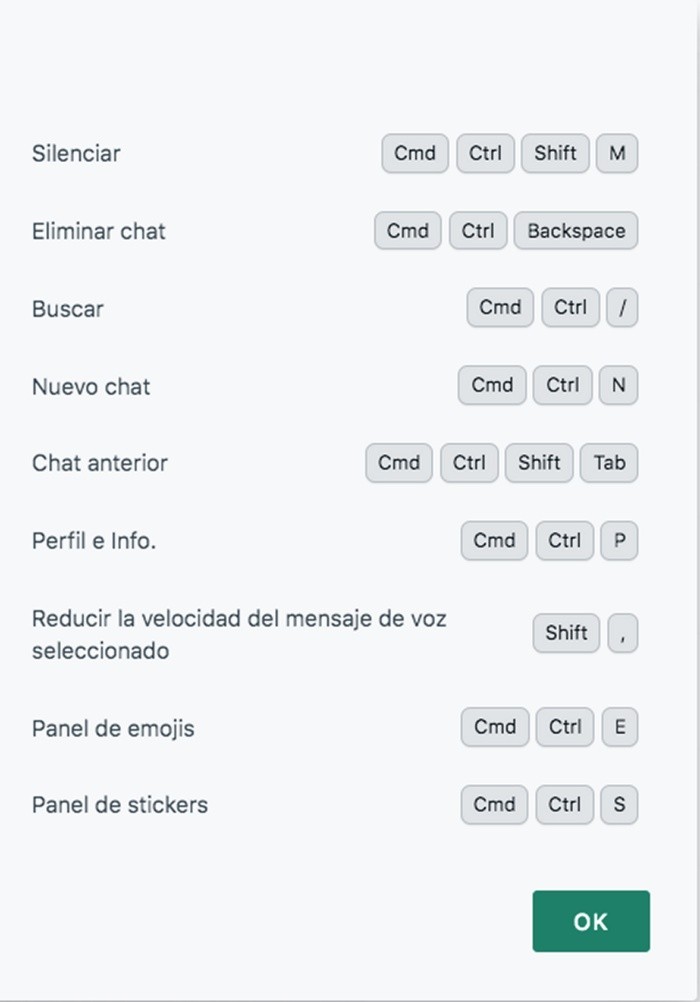This screenshot has height=1002, width=700.
Task: Click the Silenciar shortcut label
Action: coord(76,154)
